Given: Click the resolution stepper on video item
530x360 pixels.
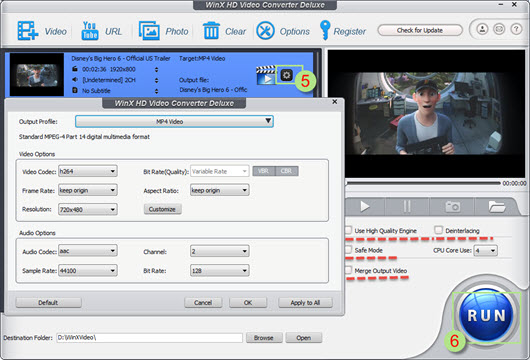Looking at the screenshot, I should 156,69.
